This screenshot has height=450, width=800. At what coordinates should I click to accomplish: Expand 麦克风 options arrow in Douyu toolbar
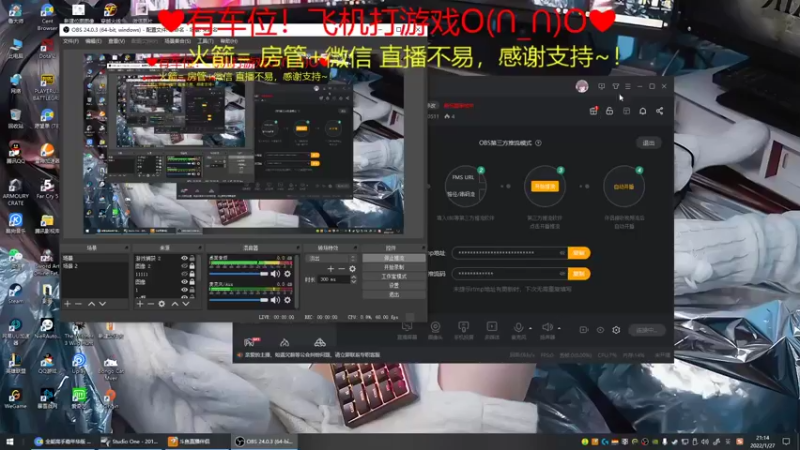(531, 328)
